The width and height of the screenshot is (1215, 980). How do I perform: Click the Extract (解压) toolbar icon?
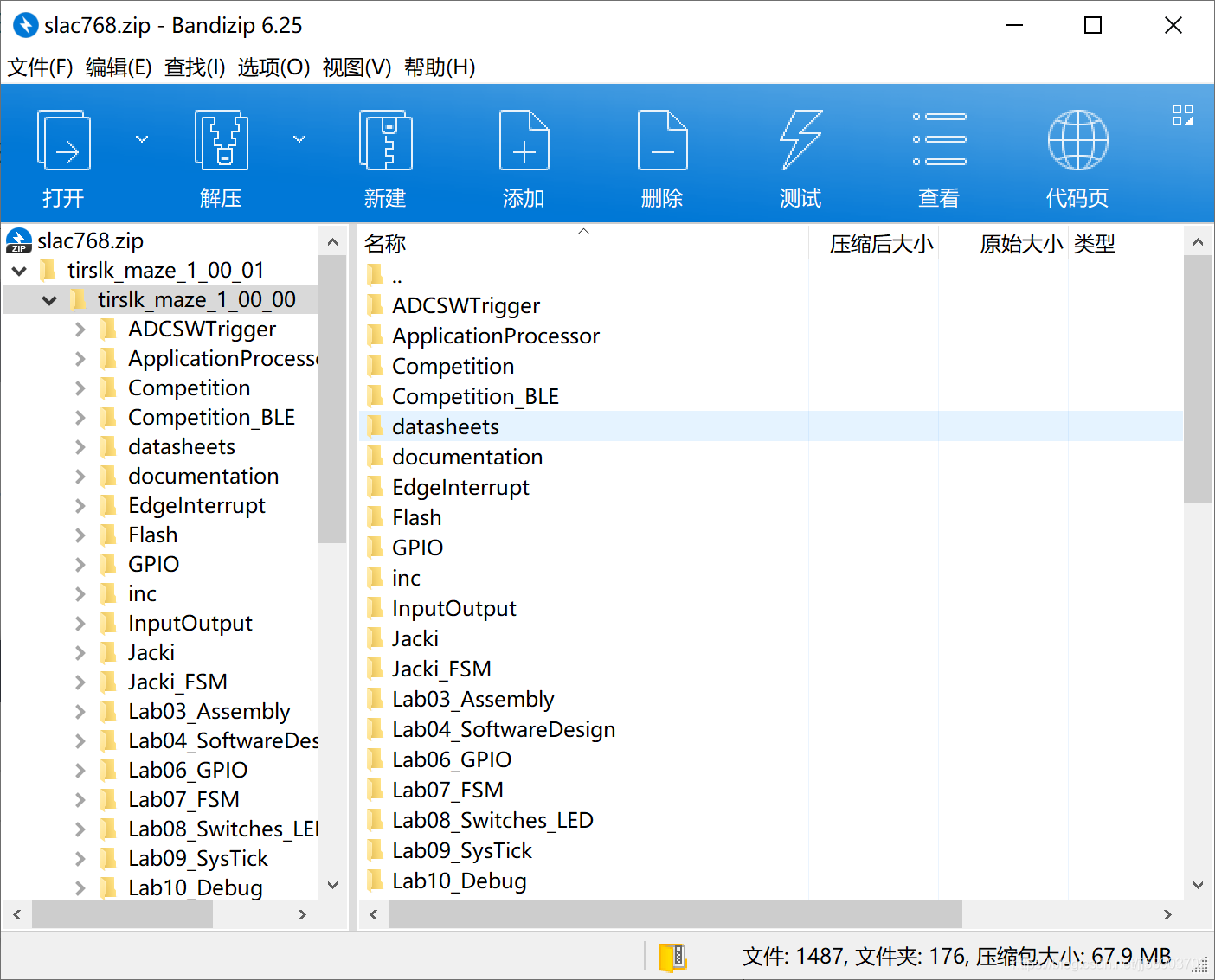[x=221, y=140]
